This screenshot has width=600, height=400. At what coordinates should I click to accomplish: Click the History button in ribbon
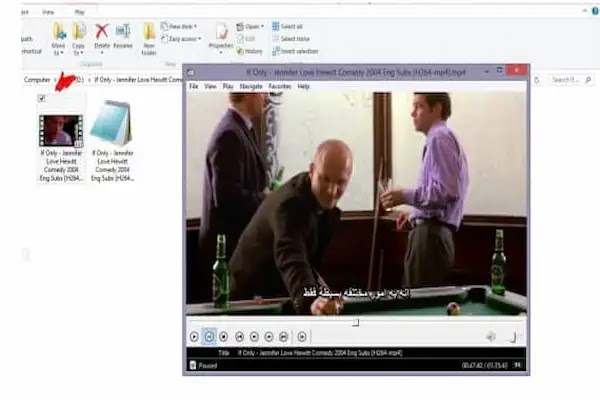[x=249, y=51]
